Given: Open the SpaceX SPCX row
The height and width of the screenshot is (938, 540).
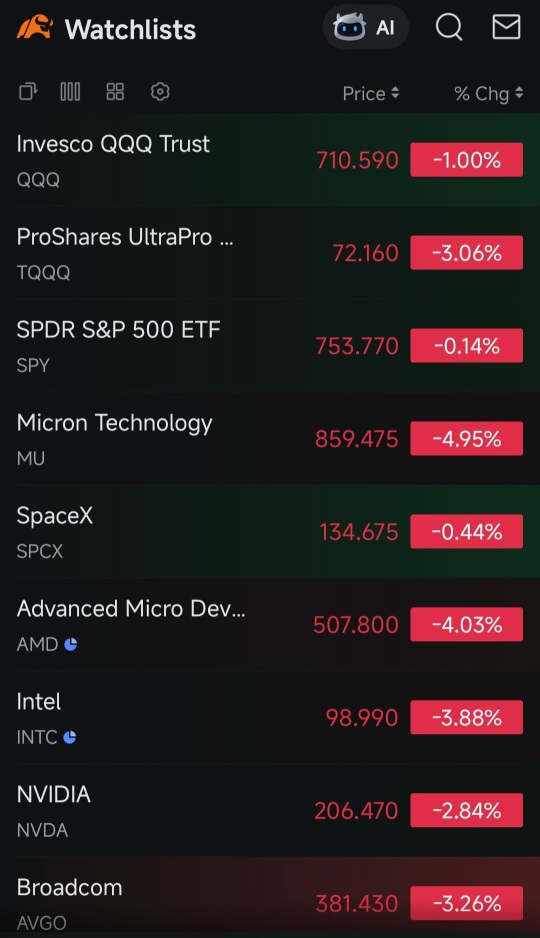Looking at the screenshot, I should click(270, 531).
